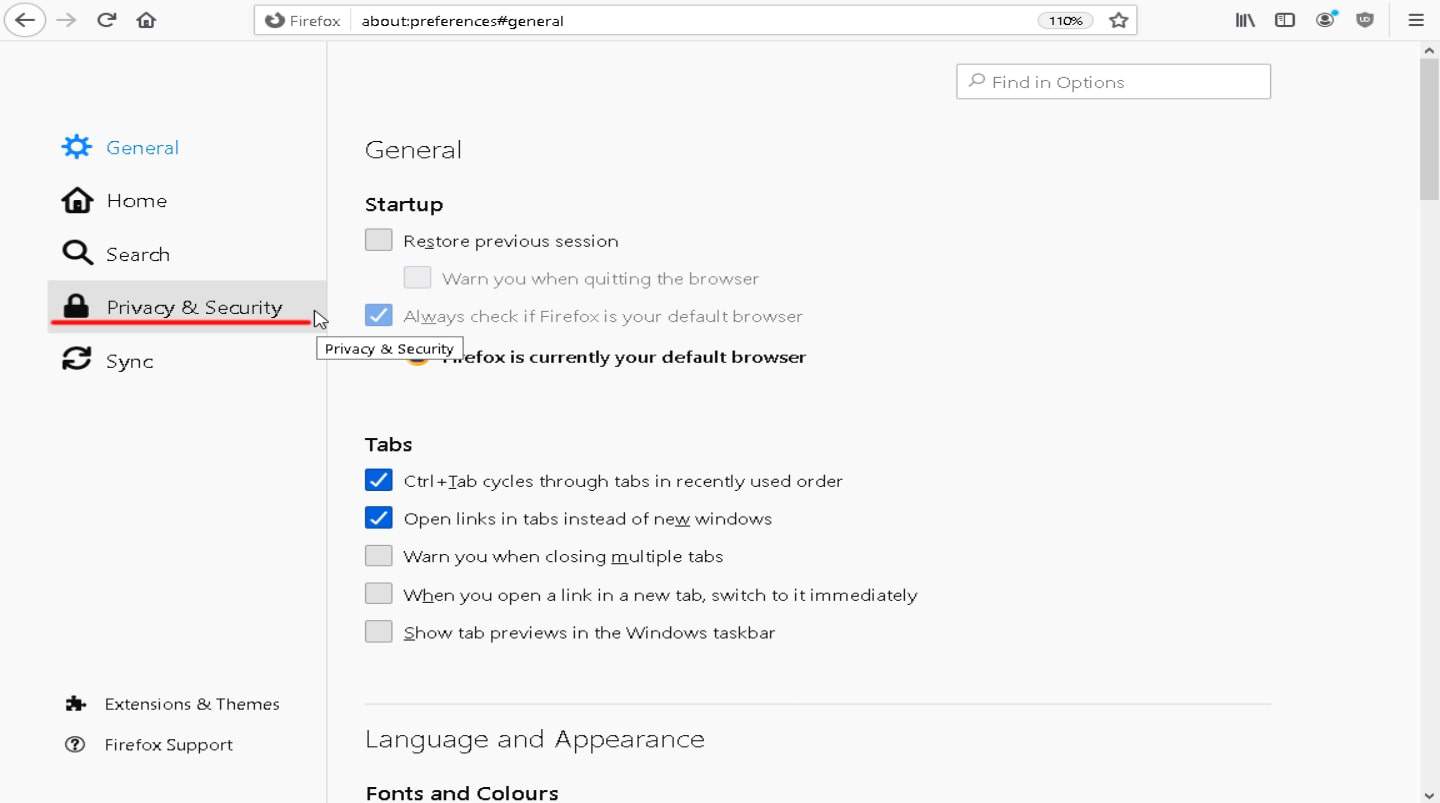Click the Fonts and Colours heading
Image resolution: width=1440 pixels, height=803 pixels.
(x=462, y=793)
